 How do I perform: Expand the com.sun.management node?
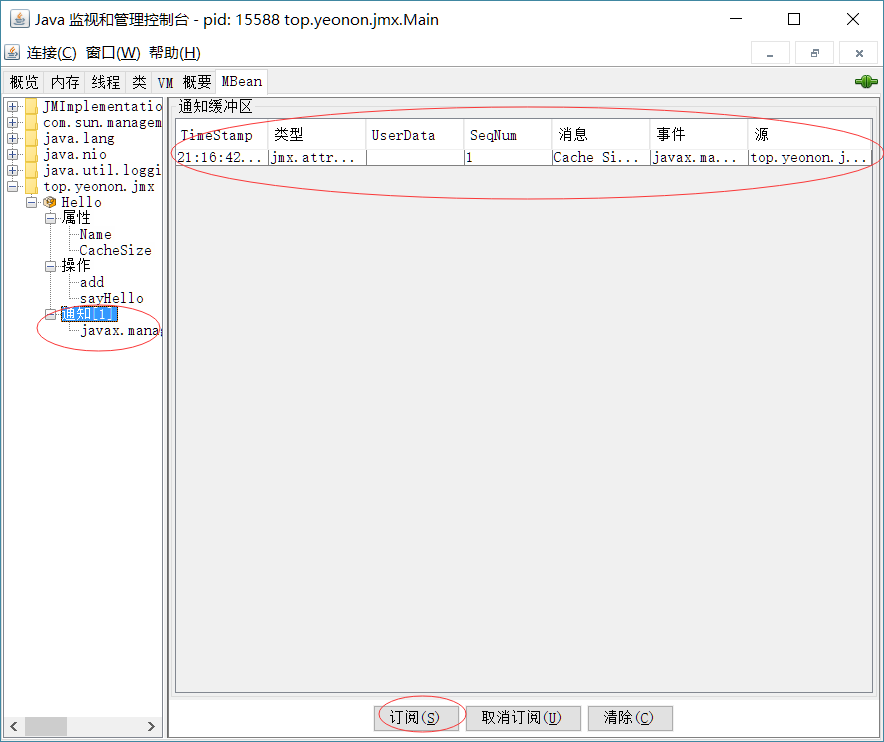click(x=12, y=122)
